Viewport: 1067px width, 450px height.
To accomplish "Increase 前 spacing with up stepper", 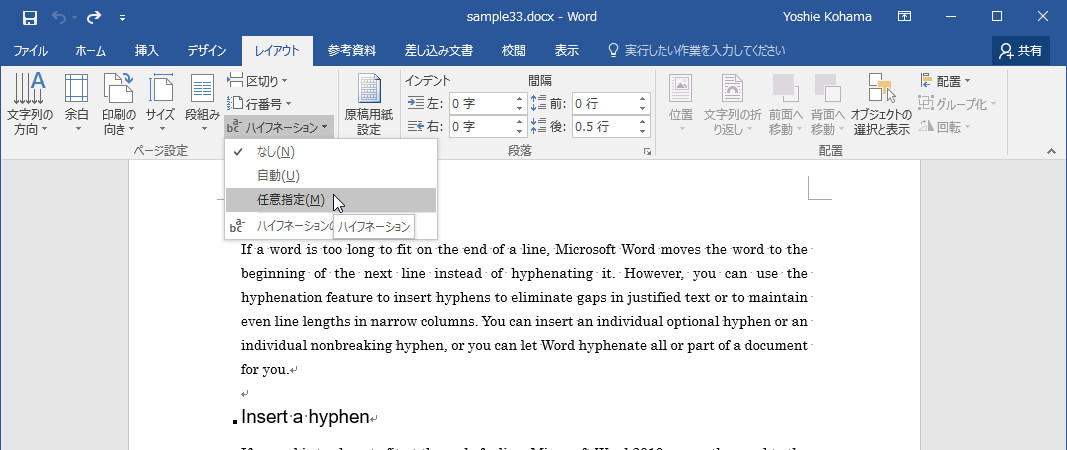I will point(642,99).
